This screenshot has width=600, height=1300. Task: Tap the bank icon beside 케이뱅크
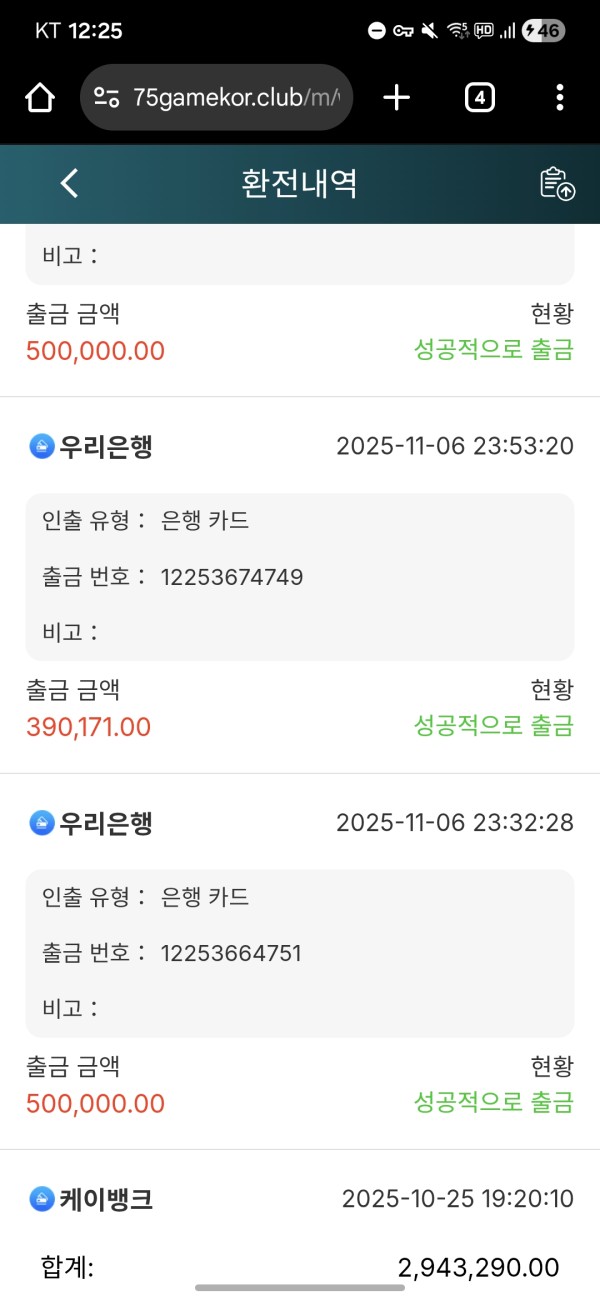[41, 1198]
